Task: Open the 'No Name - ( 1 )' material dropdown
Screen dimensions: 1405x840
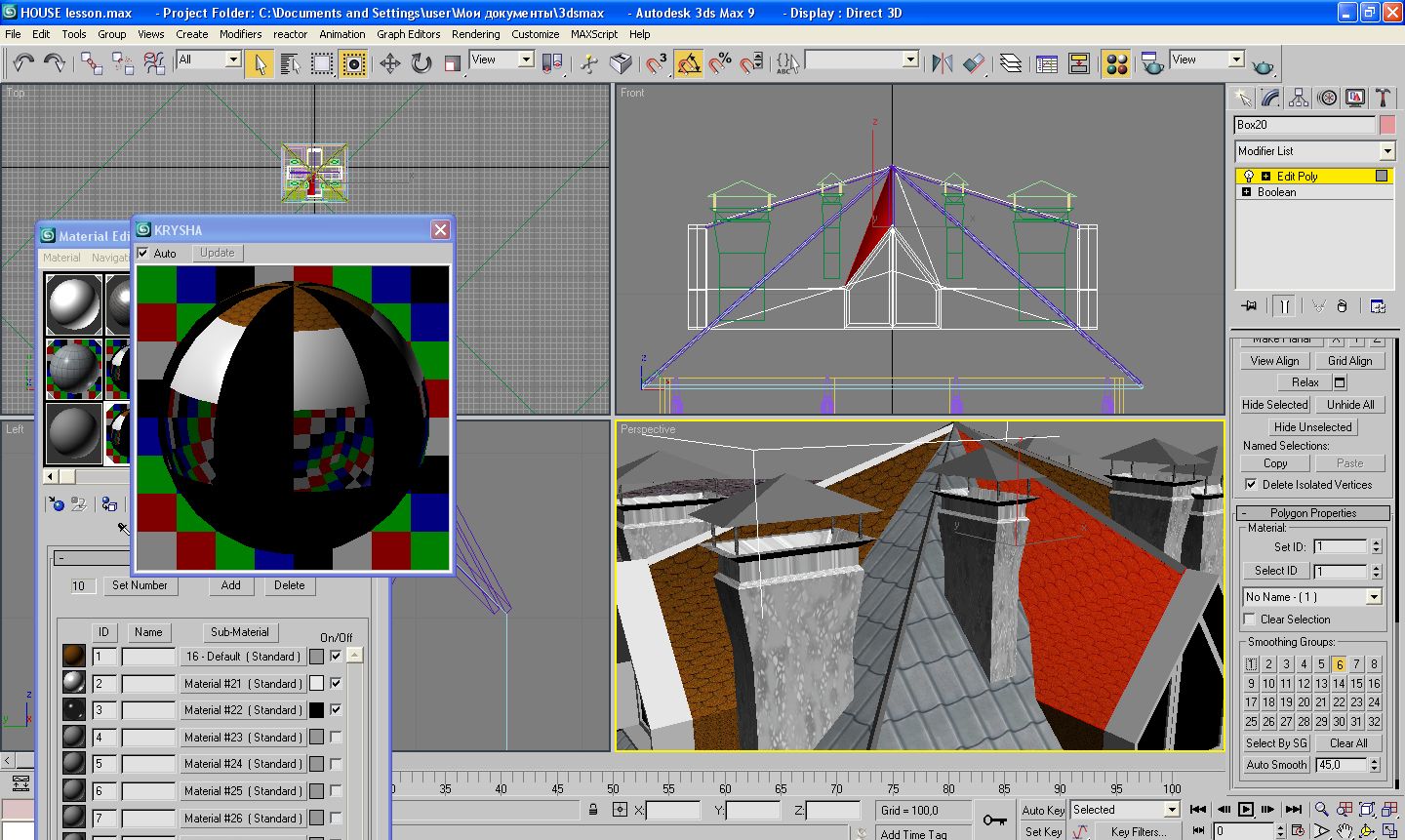Action: pyautogui.click(x=1312, y=596)
